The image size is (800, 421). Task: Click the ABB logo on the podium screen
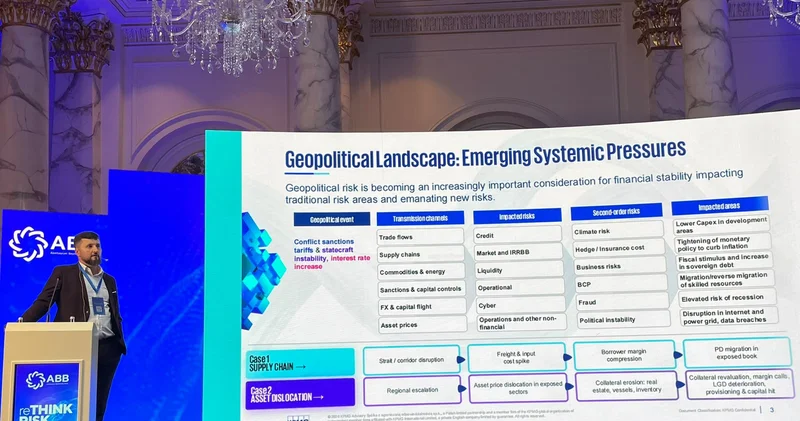(47, 379)
